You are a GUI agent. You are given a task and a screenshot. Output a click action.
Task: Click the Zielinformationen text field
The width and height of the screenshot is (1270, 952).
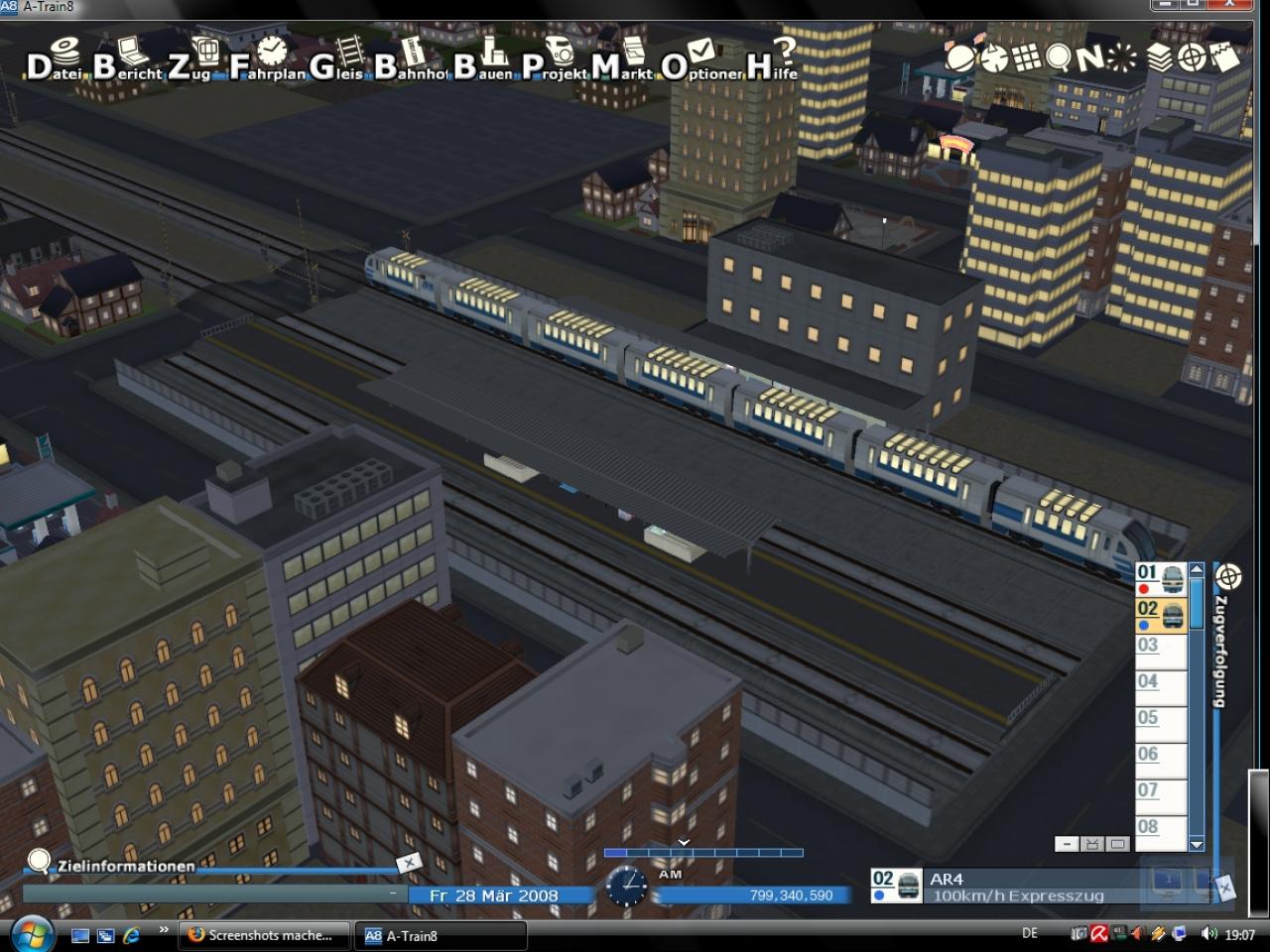(x=213, y=894)
